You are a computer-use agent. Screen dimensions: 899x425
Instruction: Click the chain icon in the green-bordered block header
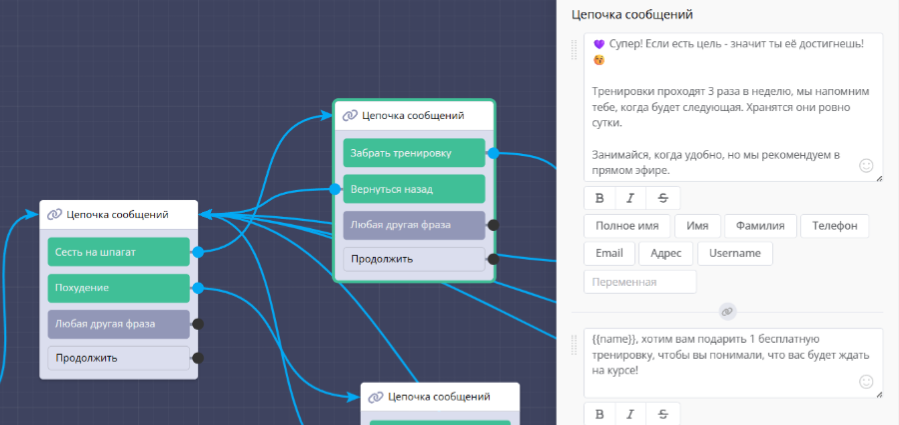[x=349, y=116]
